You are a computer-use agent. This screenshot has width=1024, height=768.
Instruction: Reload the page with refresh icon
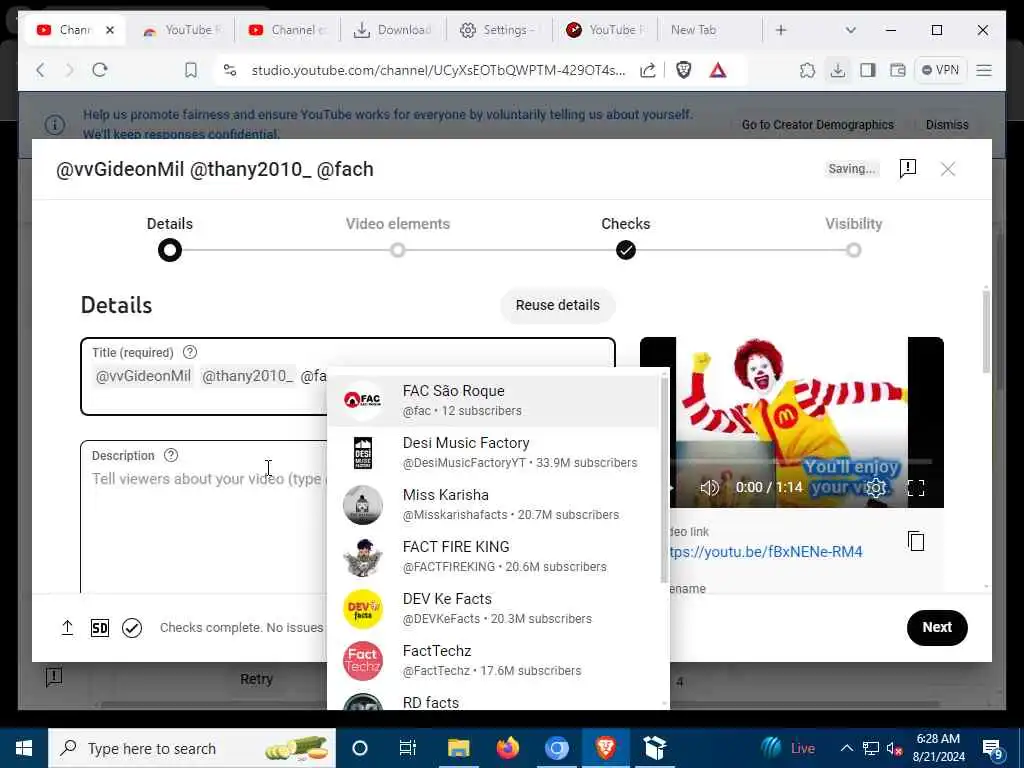(100, 70)
